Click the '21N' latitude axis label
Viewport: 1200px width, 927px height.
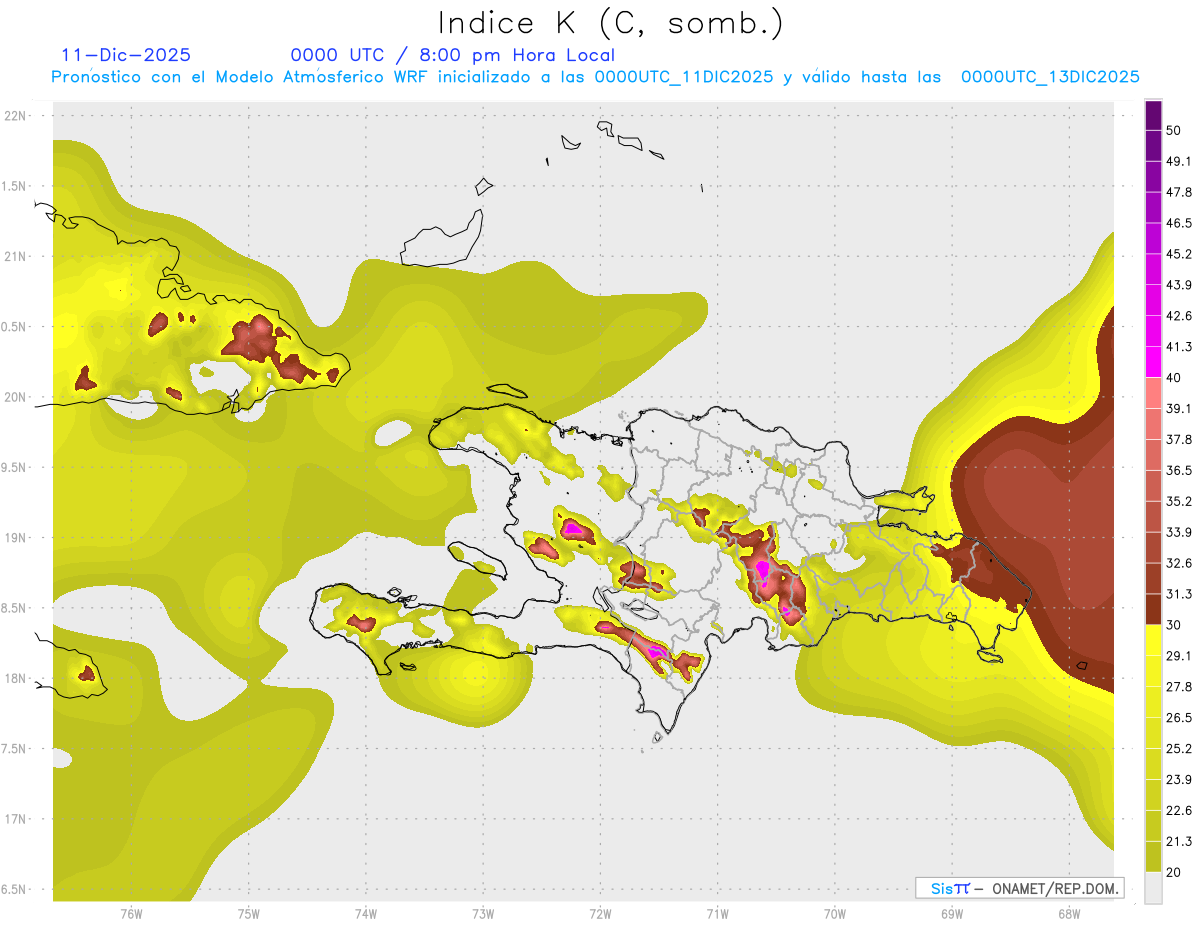pyautogui.click(x=15, y=256)
